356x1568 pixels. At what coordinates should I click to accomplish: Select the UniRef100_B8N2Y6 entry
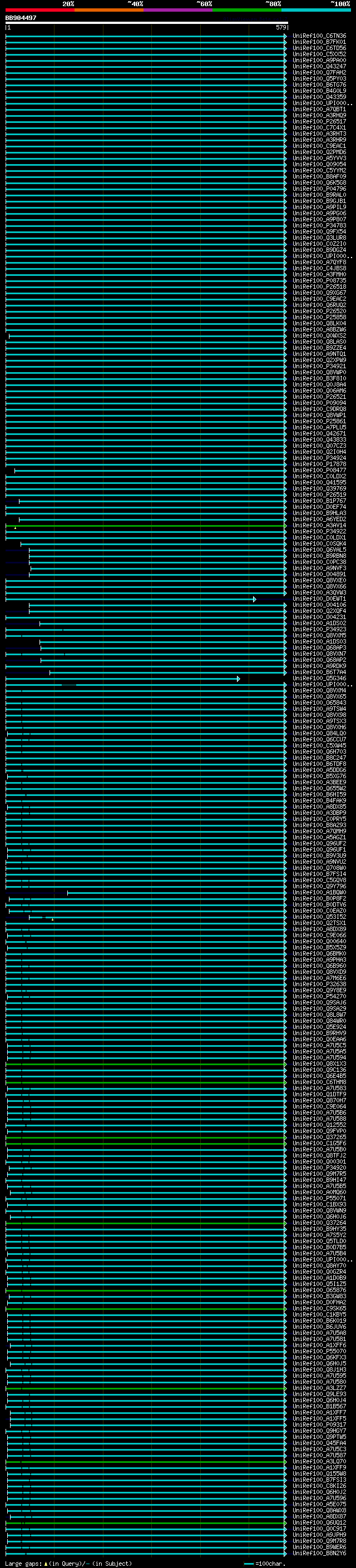tap(319, 1554)
